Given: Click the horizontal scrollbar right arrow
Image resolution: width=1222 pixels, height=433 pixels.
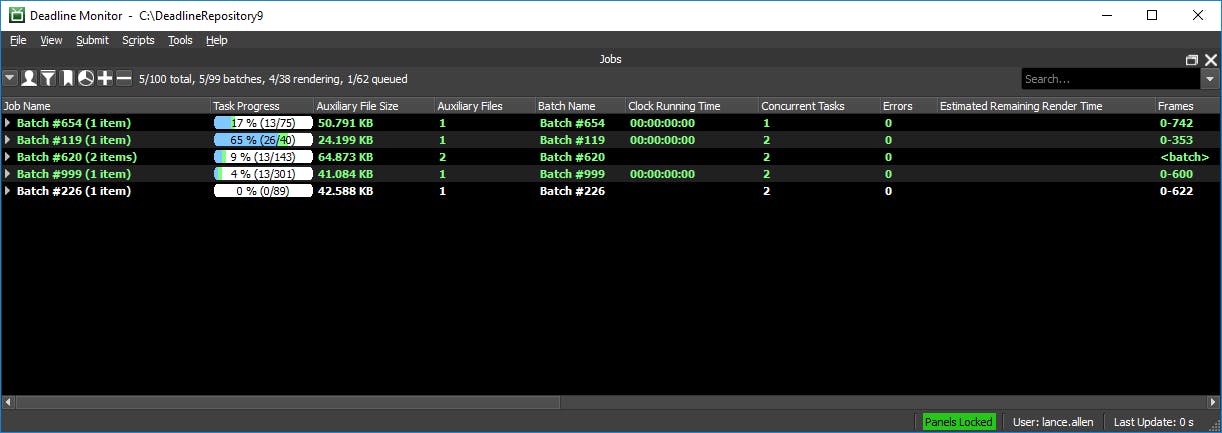Looking at the screenshot, I should 1215,402.
